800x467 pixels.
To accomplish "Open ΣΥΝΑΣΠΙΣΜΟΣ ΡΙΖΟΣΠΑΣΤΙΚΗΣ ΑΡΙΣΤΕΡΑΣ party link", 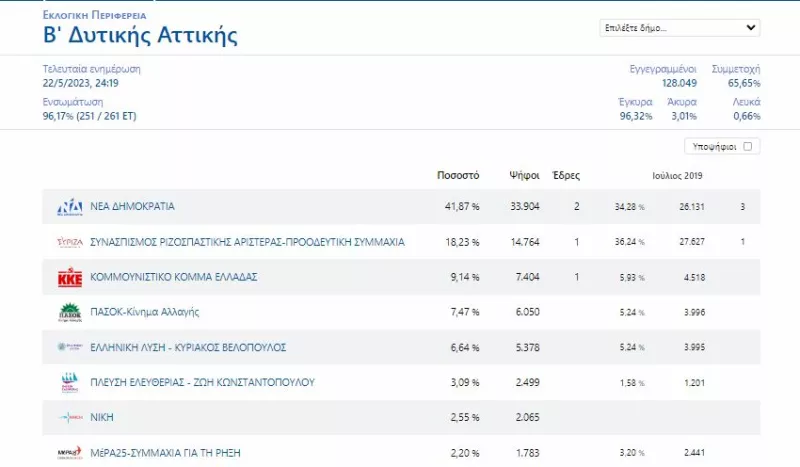I will point(247,242).
